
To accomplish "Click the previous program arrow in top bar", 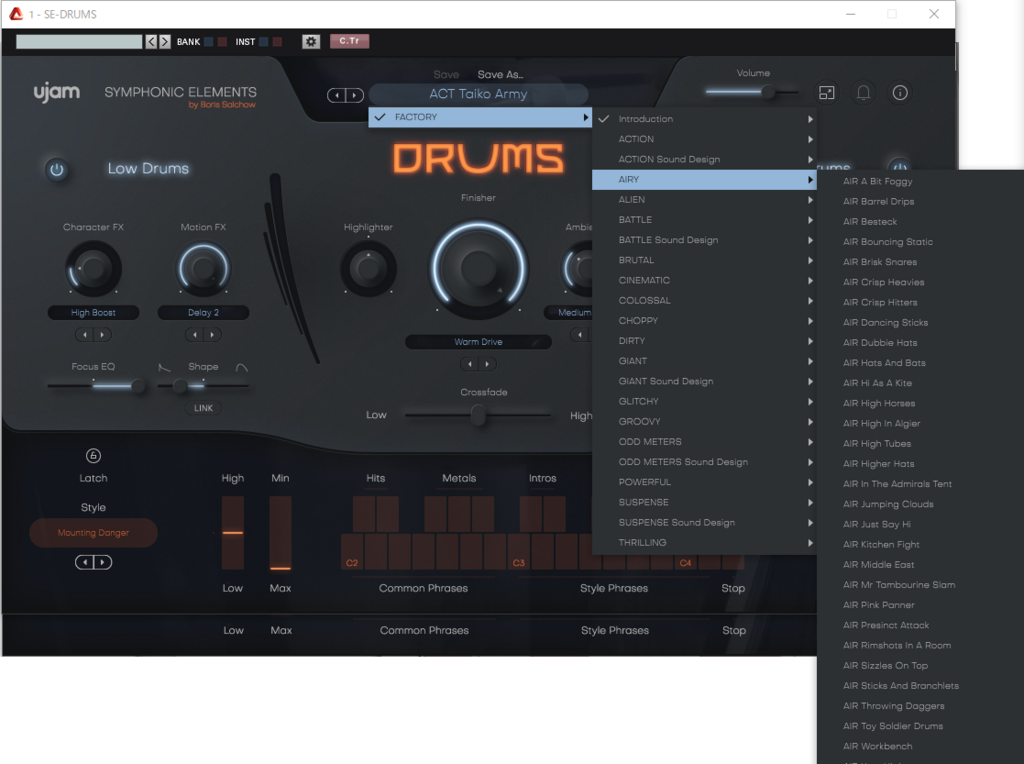I will pyautogui.click(x=152, y=41).
